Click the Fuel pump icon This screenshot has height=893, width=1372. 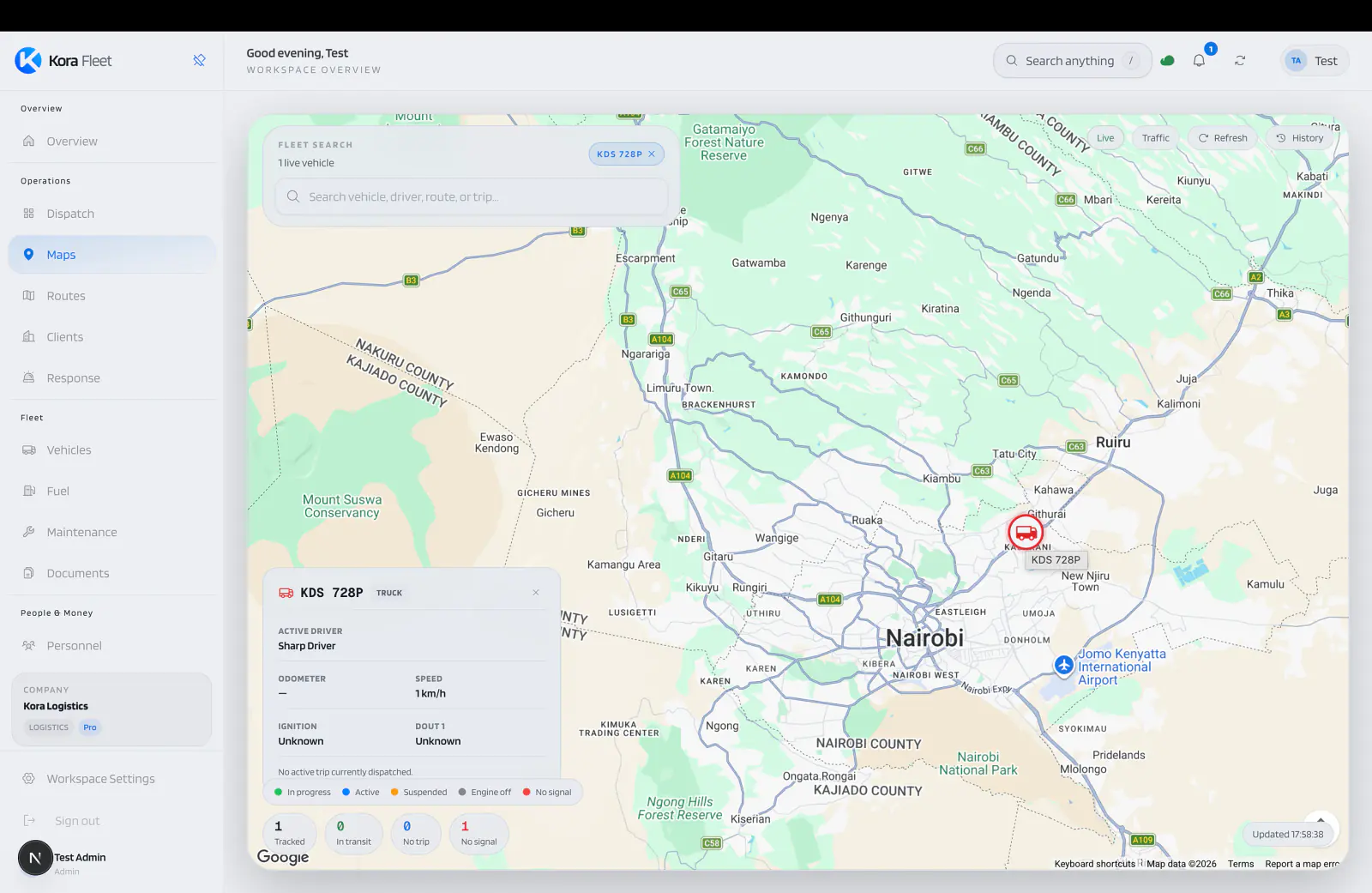[x=29, y=492]
